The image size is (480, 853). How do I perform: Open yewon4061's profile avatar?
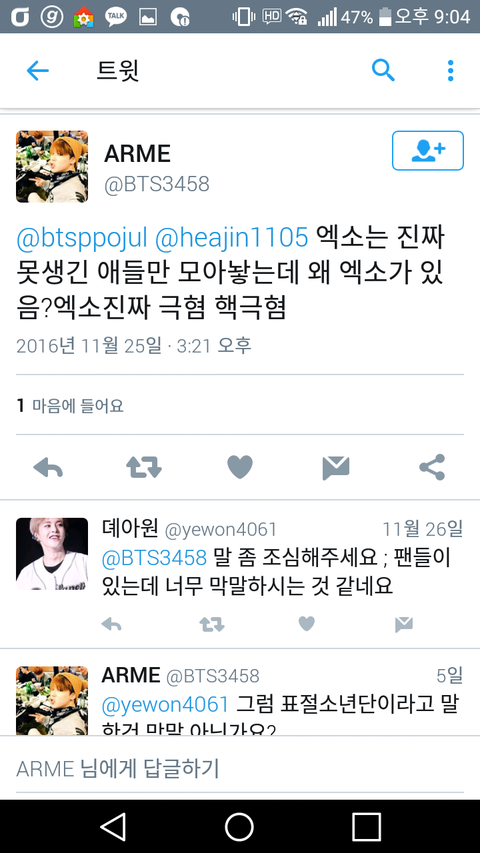pos(52,554)
